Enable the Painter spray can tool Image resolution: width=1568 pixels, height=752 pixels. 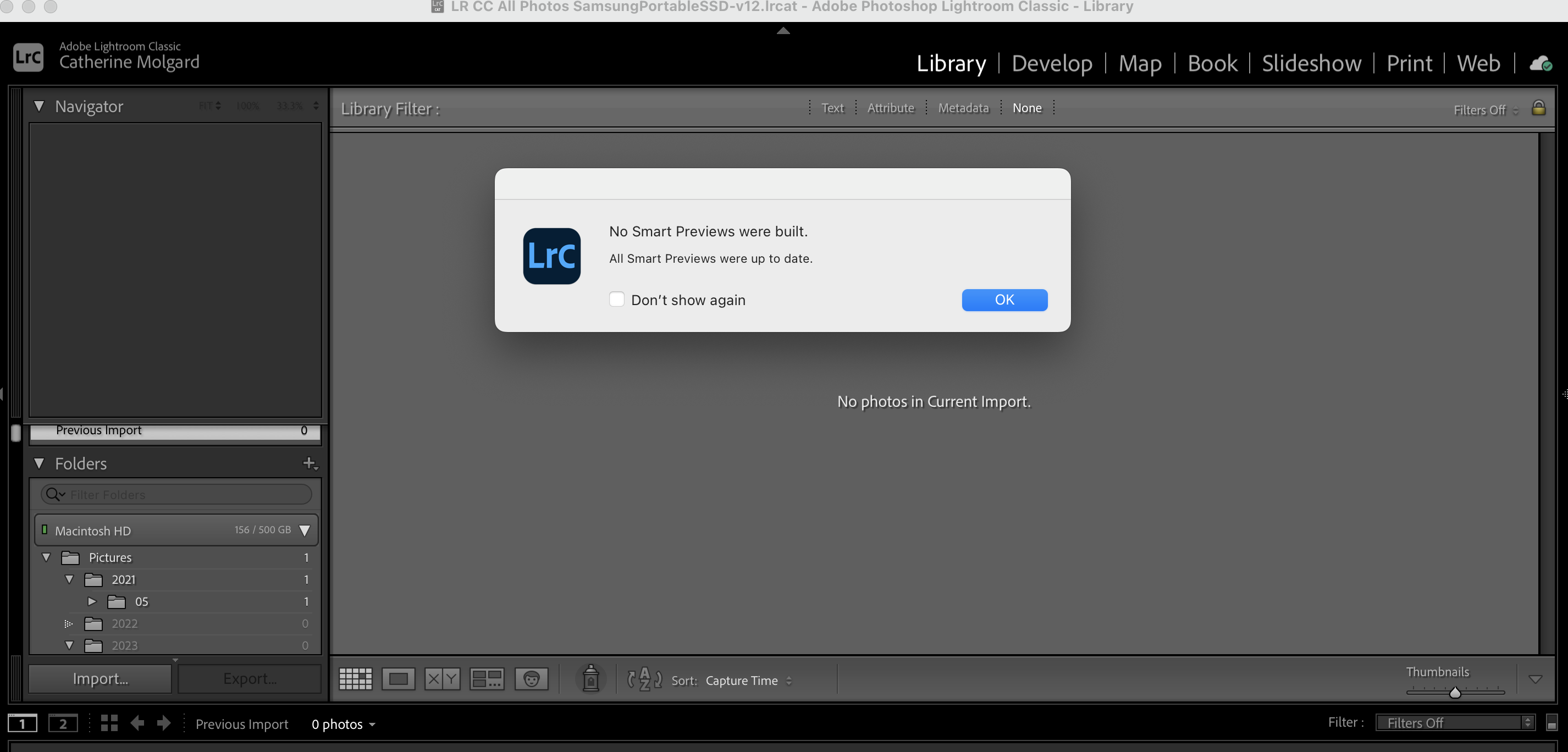click(590, 679)
